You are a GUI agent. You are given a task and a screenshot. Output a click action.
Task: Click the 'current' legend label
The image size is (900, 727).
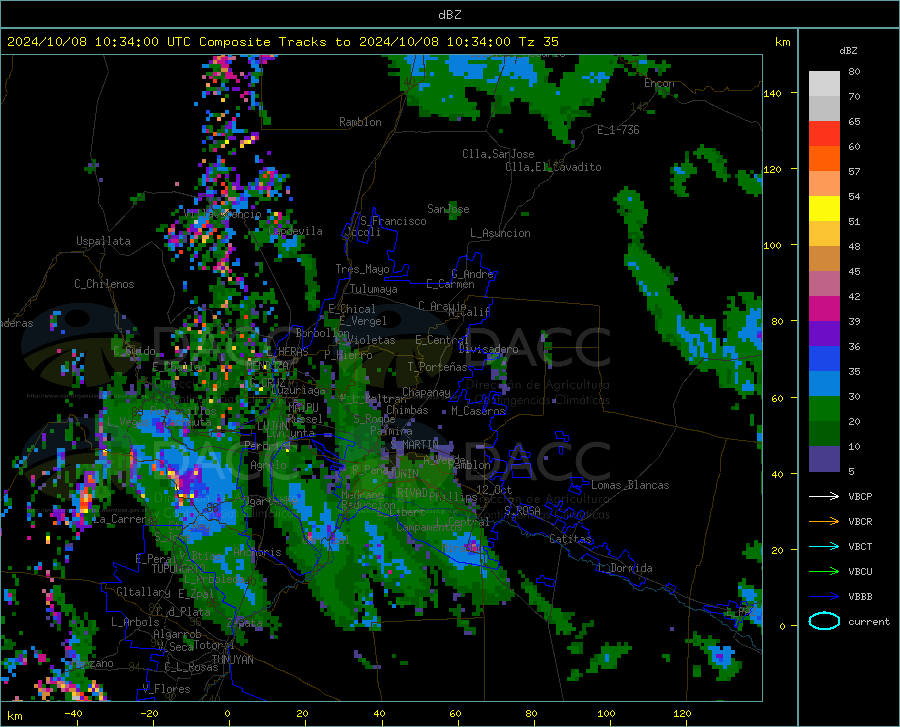869,621
